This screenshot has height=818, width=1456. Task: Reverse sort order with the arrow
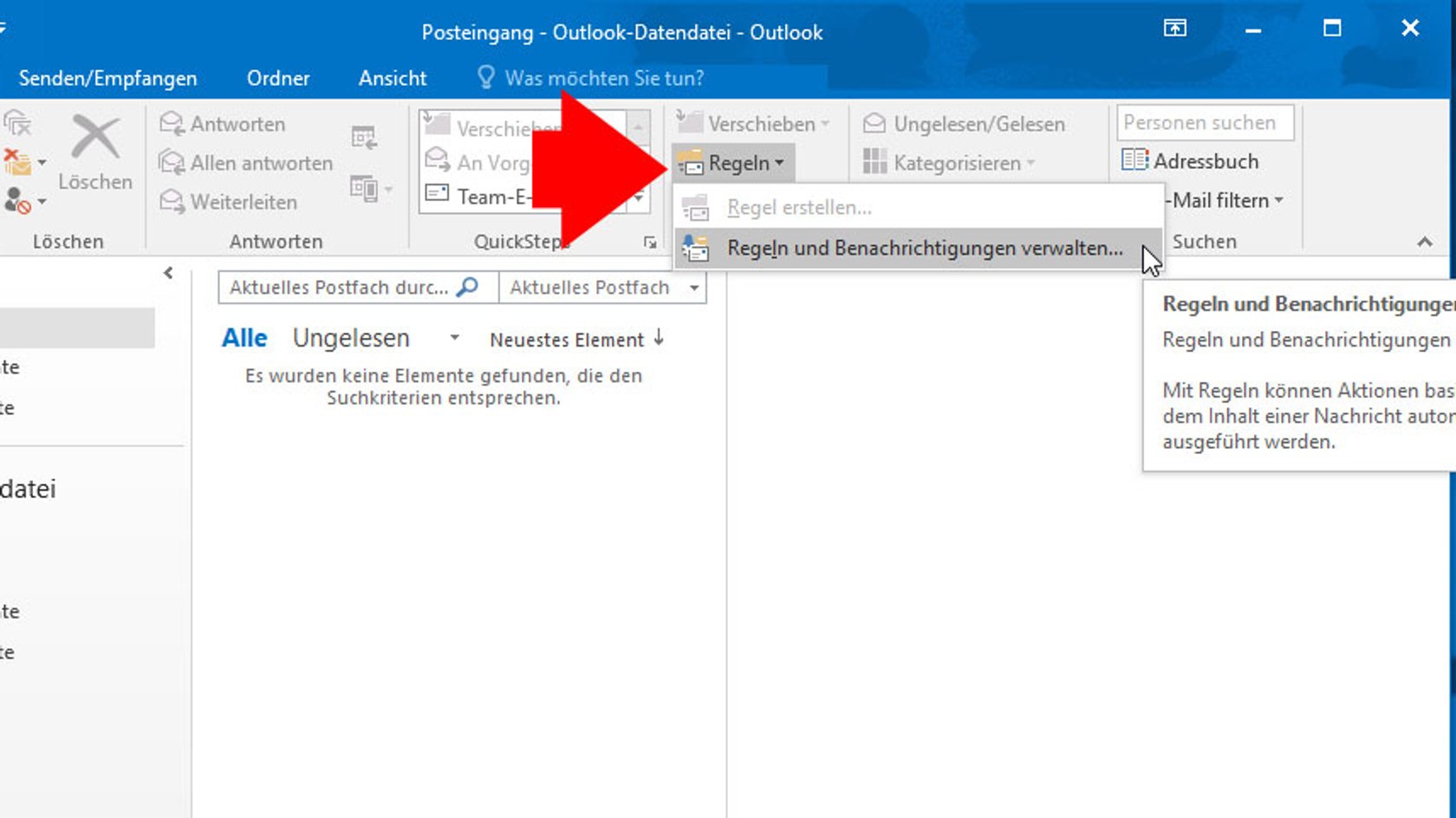click(x=659, y=338)
